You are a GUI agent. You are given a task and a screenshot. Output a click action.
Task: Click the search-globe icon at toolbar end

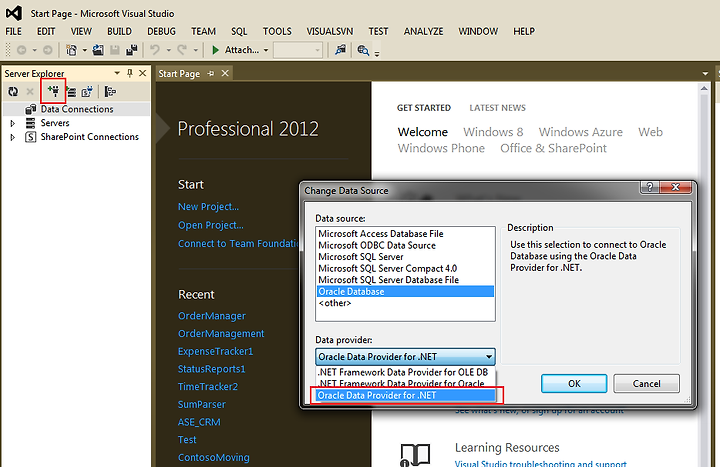(x=363, y=50)
